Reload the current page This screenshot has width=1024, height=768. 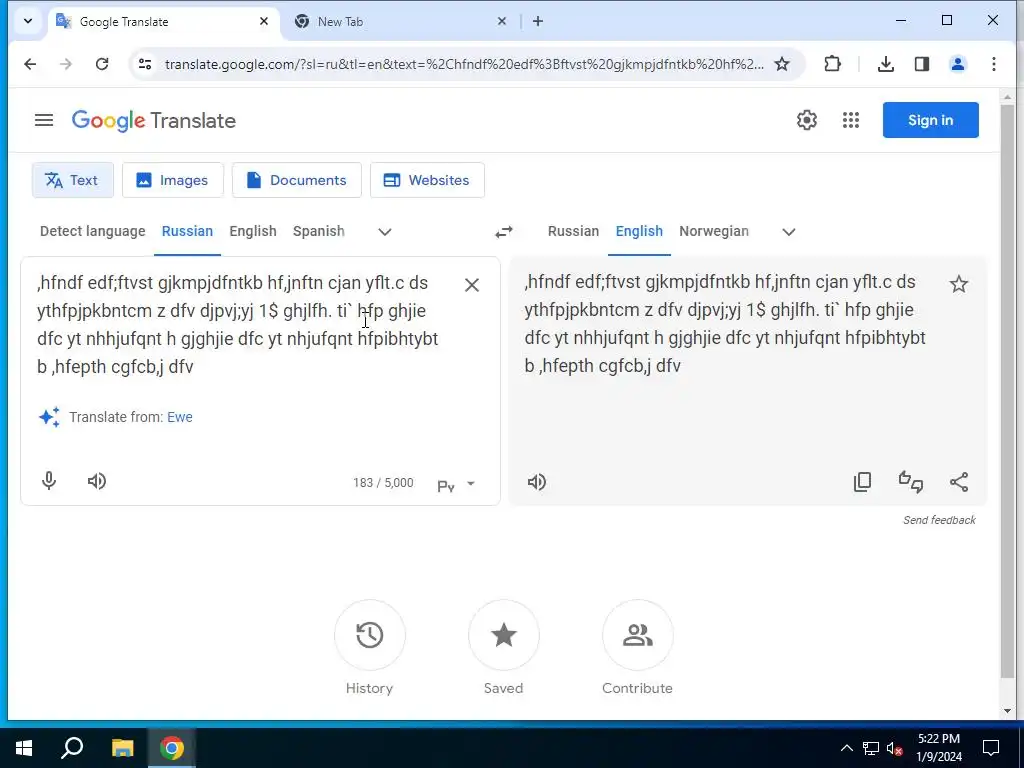click(102, 64)
